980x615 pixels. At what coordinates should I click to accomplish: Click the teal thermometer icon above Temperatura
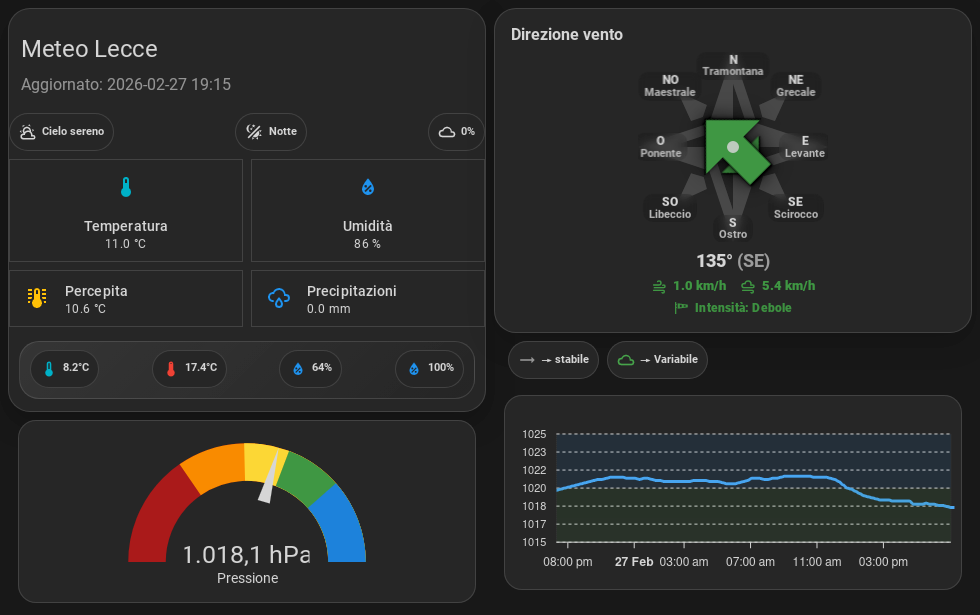(126, 187)
